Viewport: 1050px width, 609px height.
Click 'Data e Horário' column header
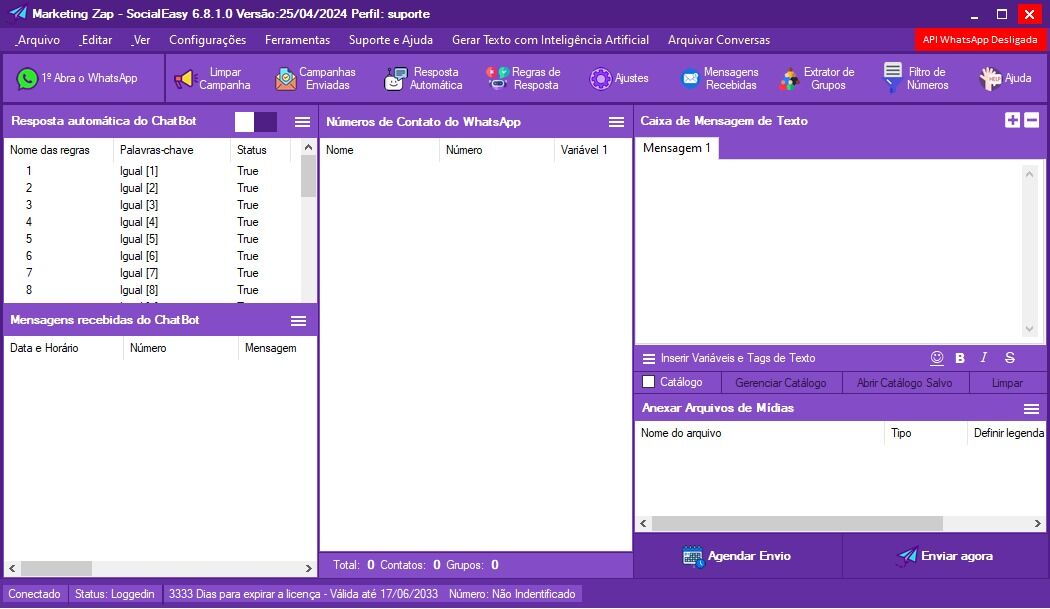(64, 348)
